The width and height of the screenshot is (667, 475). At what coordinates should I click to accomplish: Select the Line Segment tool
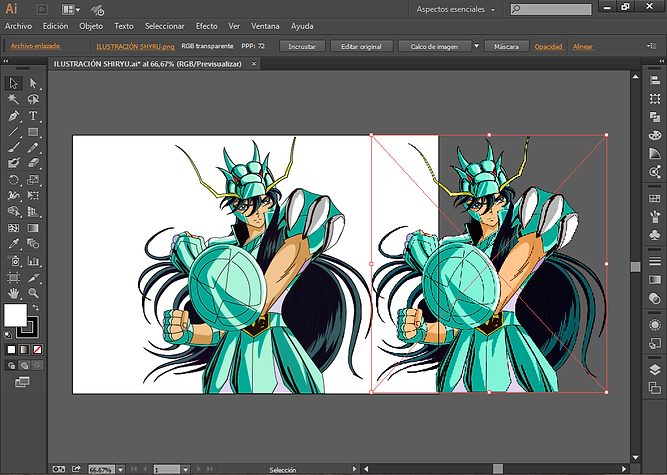point(14,132)
